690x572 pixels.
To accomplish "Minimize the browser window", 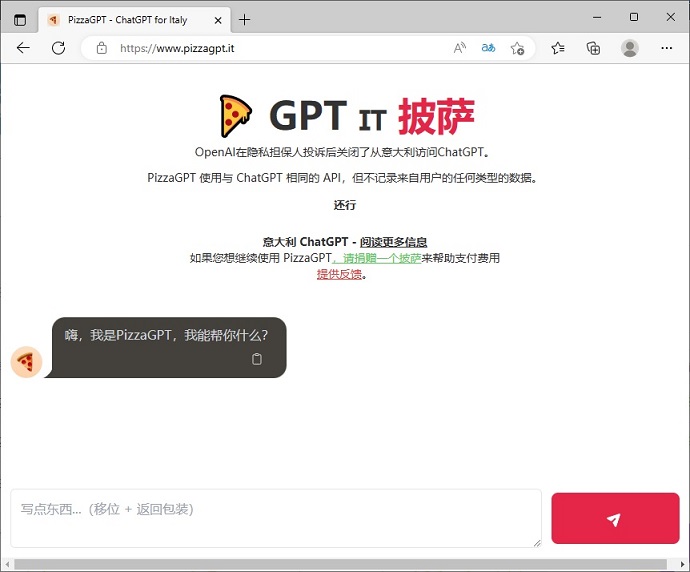I will tap(597, 18).
